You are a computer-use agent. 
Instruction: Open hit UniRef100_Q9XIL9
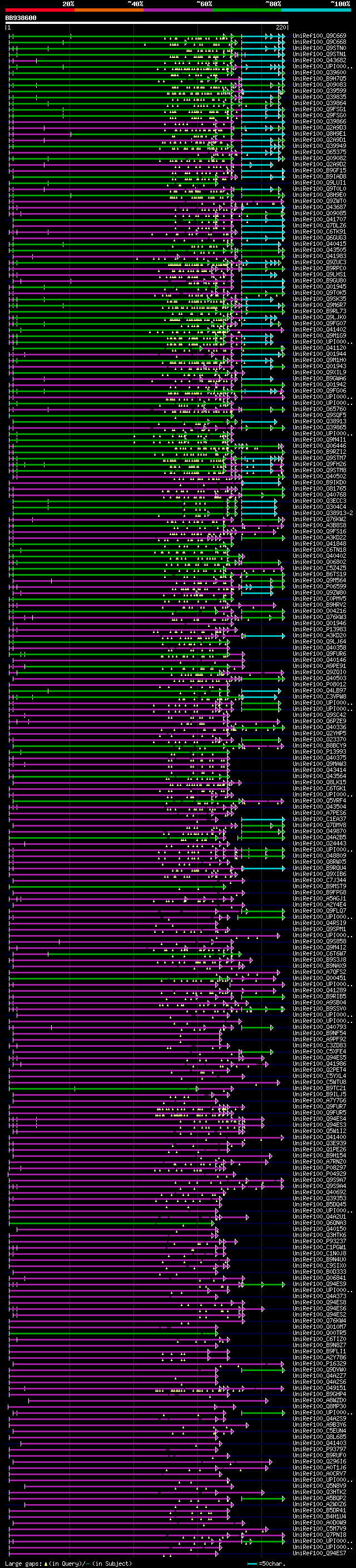click(319, 373)
